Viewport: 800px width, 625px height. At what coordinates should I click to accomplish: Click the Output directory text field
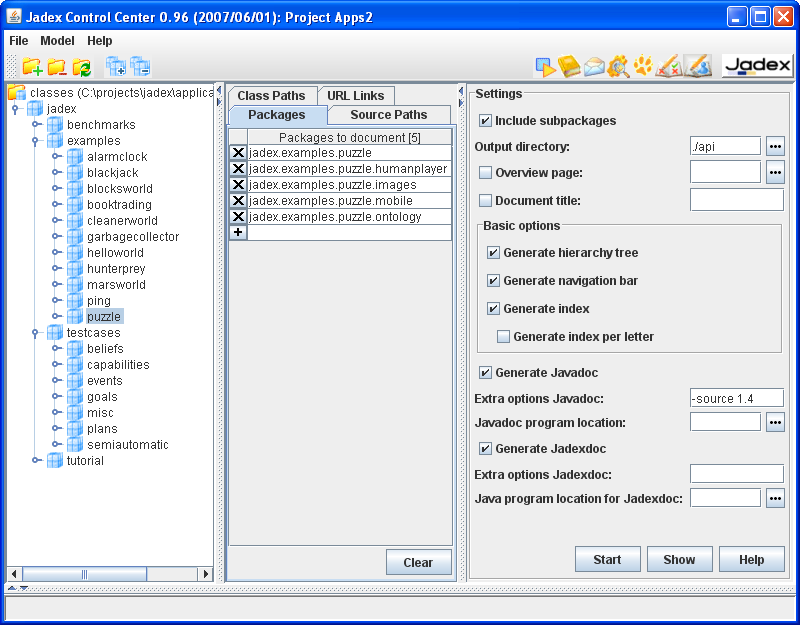coord(726,146)
